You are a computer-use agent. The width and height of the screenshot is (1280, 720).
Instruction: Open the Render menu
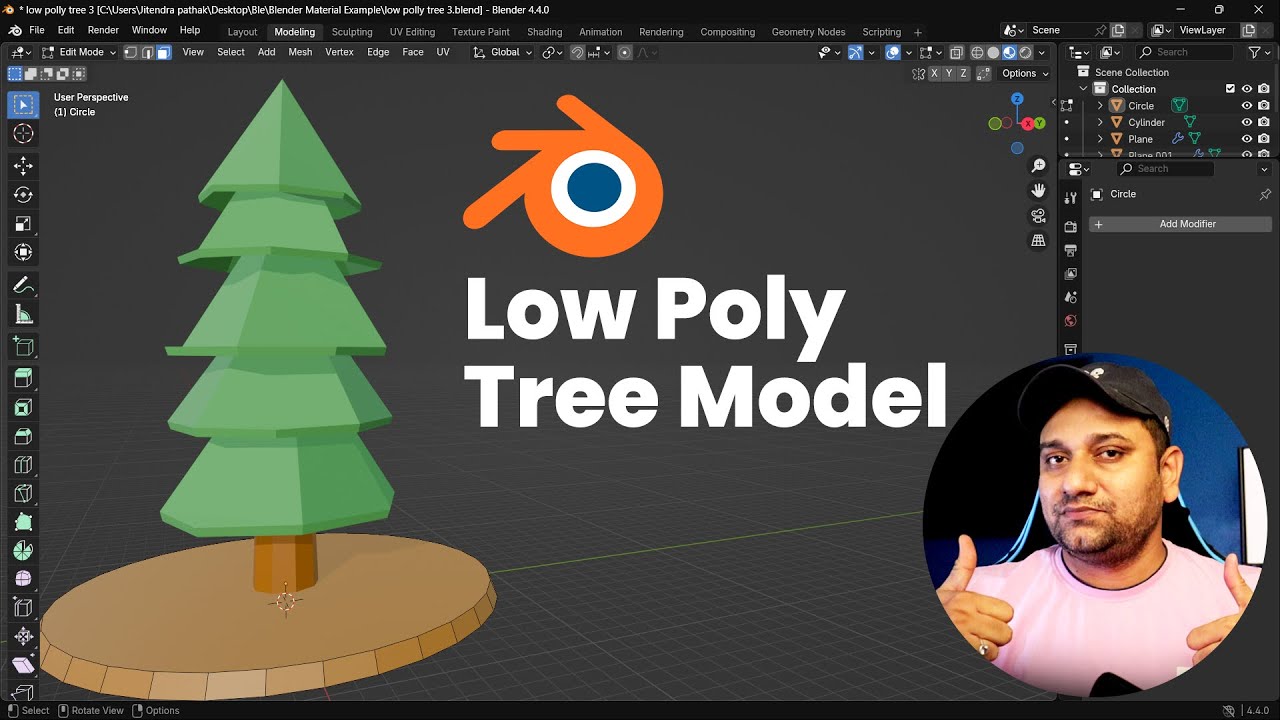tap(103, 31)
